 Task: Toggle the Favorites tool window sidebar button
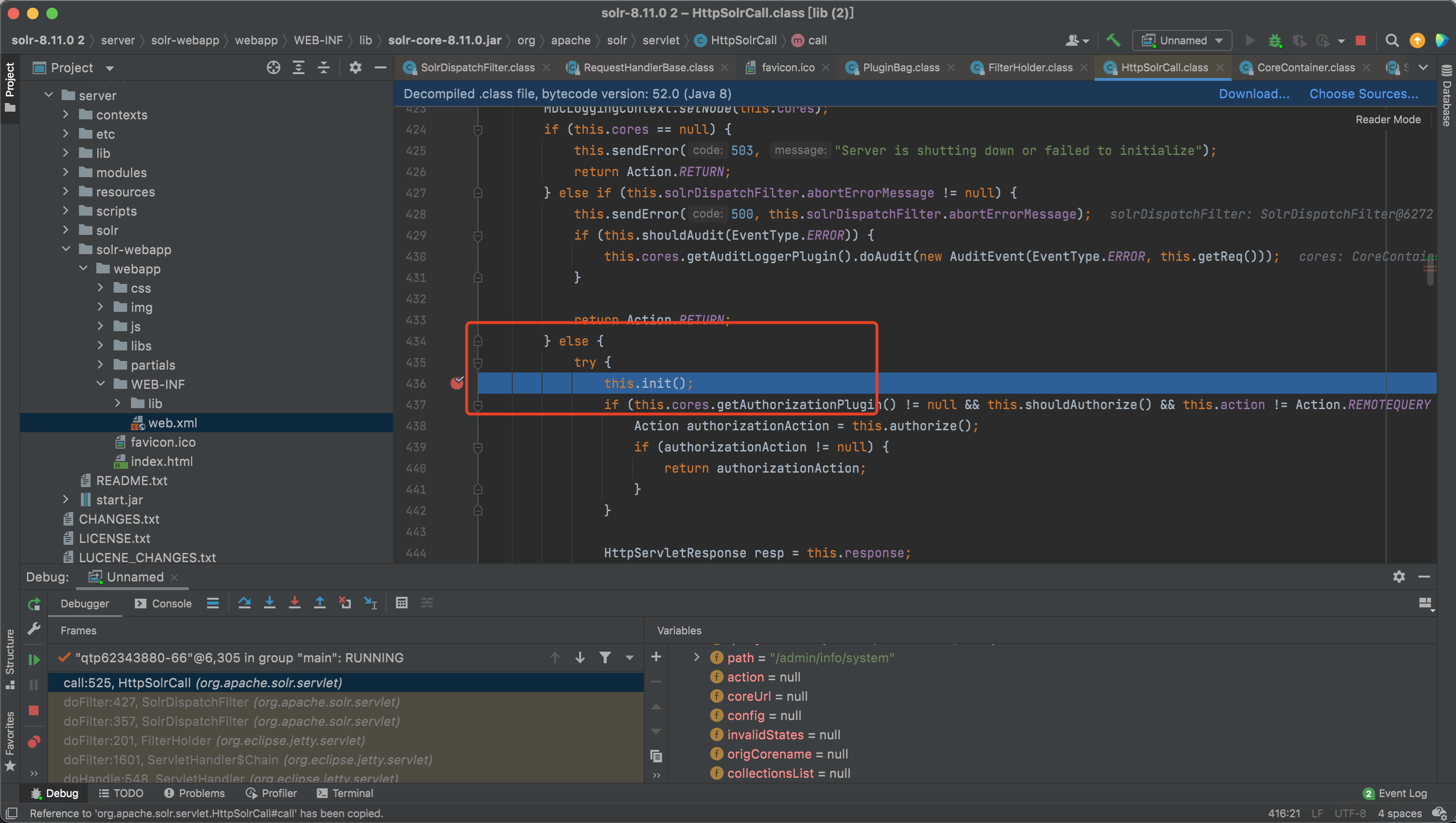pyautogui.click(x=10, y=741)
